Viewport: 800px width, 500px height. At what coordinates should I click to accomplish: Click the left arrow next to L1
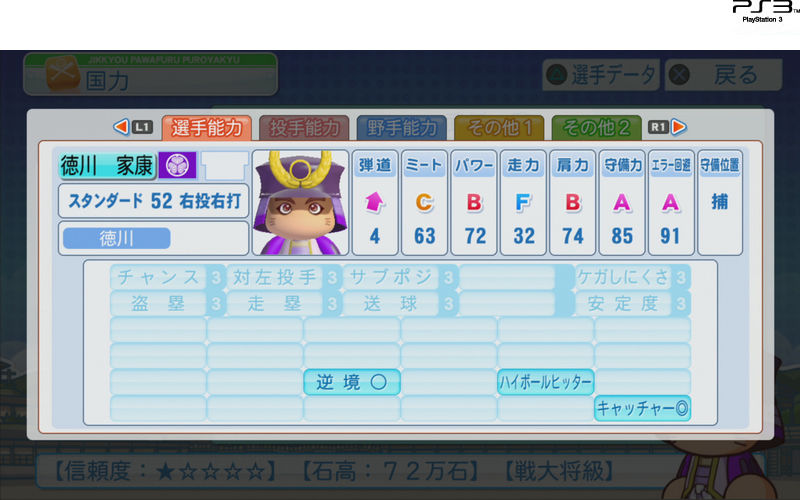click(x=121, y=127)
